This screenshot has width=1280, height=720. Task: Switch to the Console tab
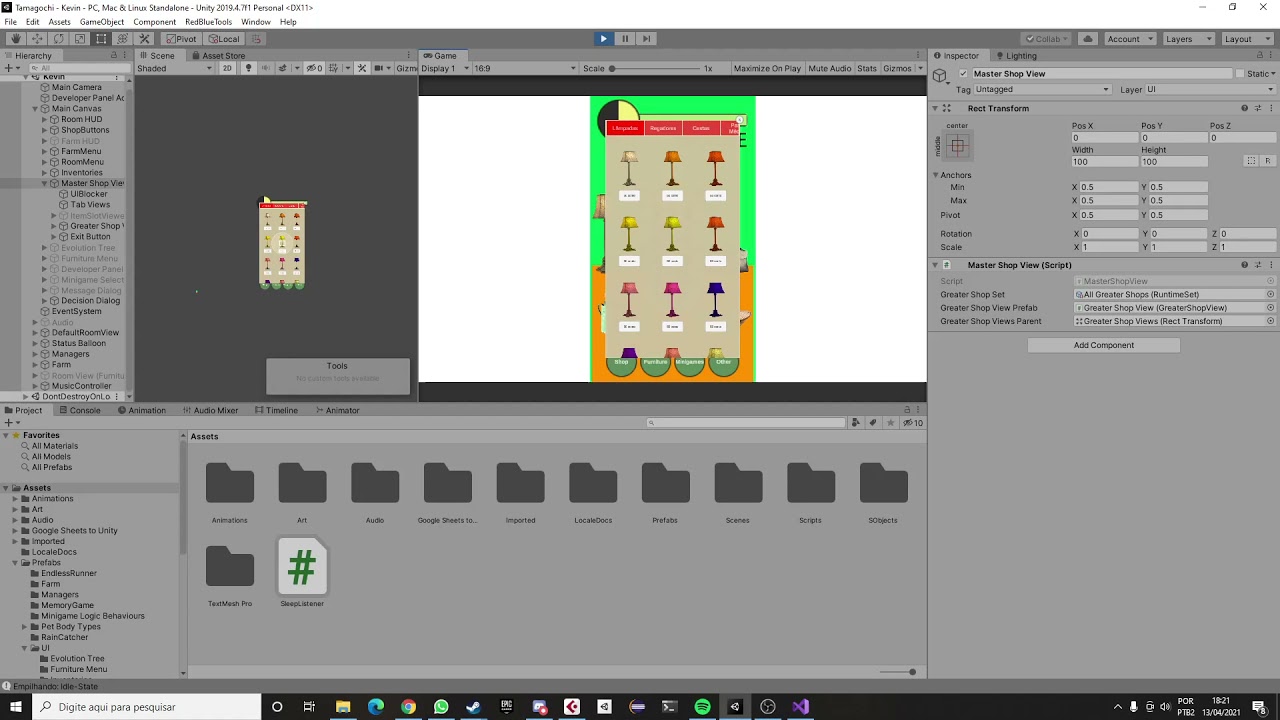84,410
